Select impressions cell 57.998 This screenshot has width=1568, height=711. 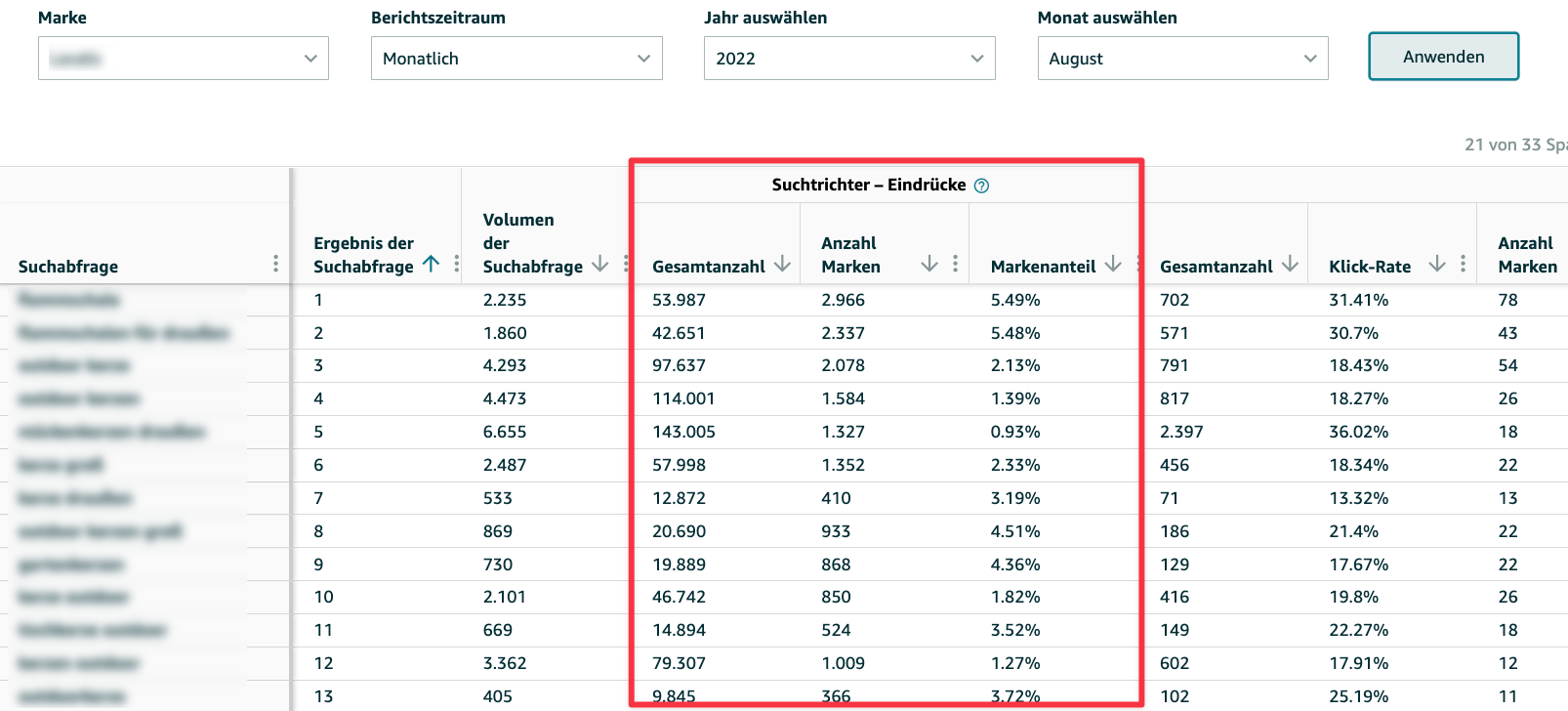679,465
